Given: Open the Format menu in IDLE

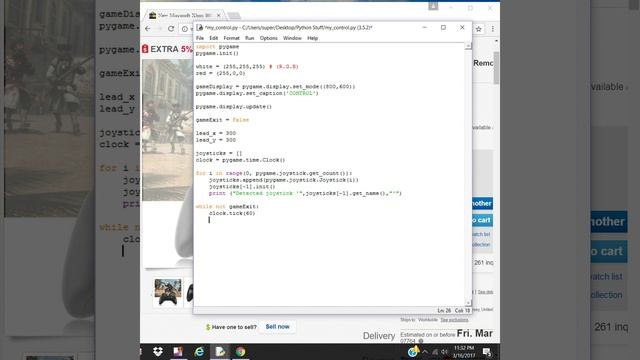Looking at the screenshot, I should tap(231, 38).
